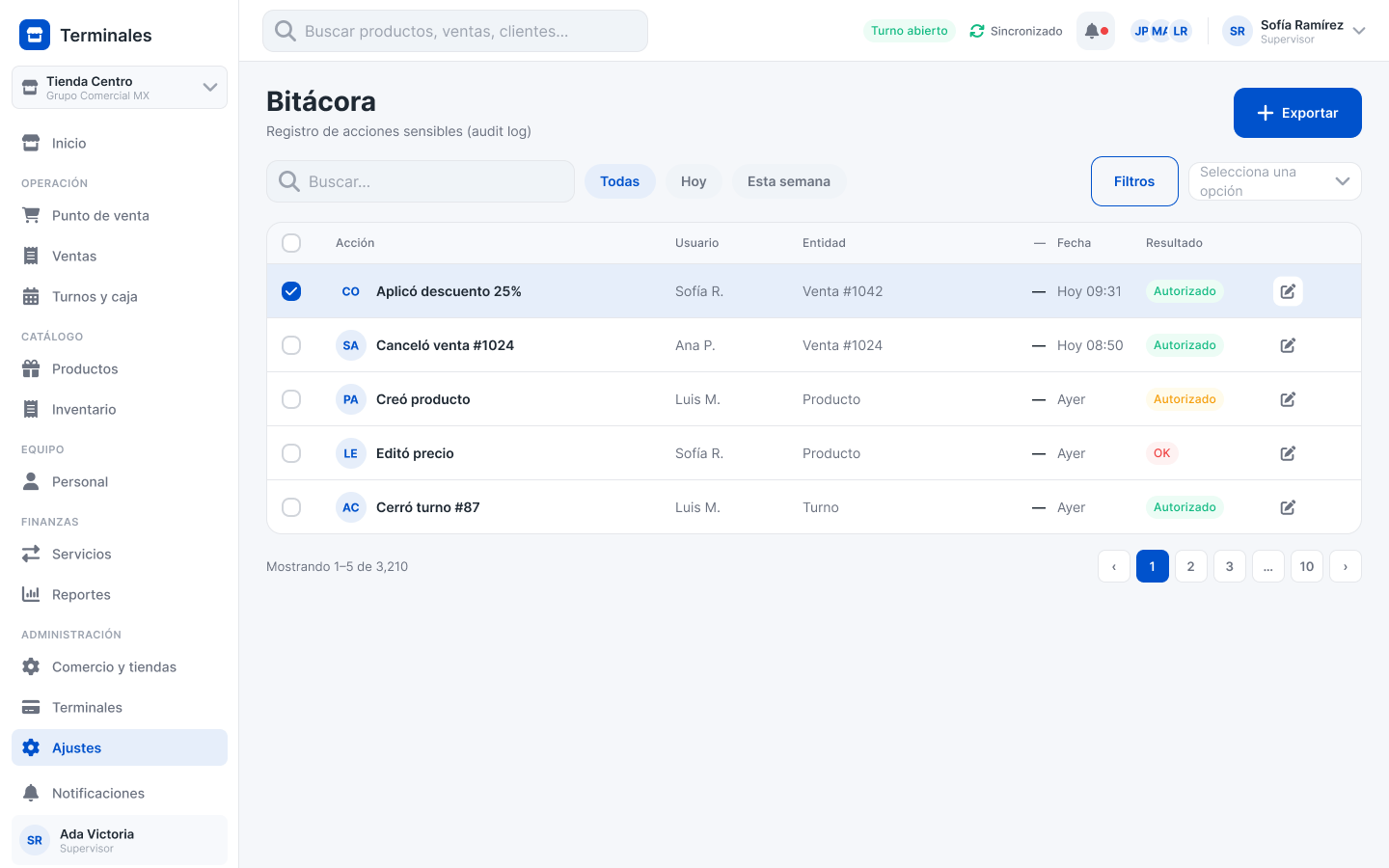Open Punto de venta cart icon
Image resolution: width=1389 pixels, height=868 pixels.
click(31, 215)
